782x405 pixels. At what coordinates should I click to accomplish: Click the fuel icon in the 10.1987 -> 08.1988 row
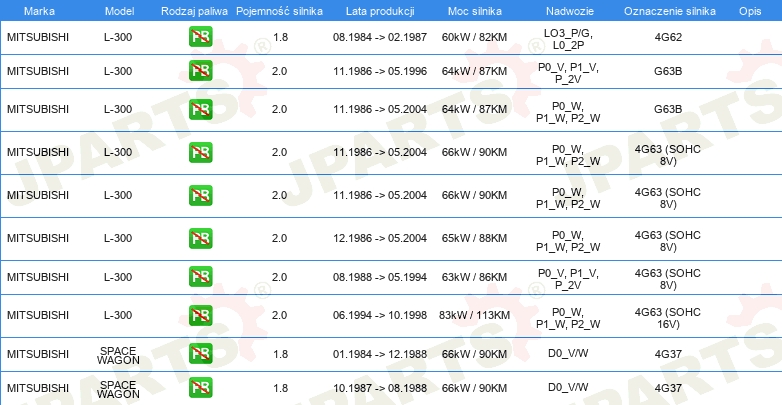pos(200,388)
